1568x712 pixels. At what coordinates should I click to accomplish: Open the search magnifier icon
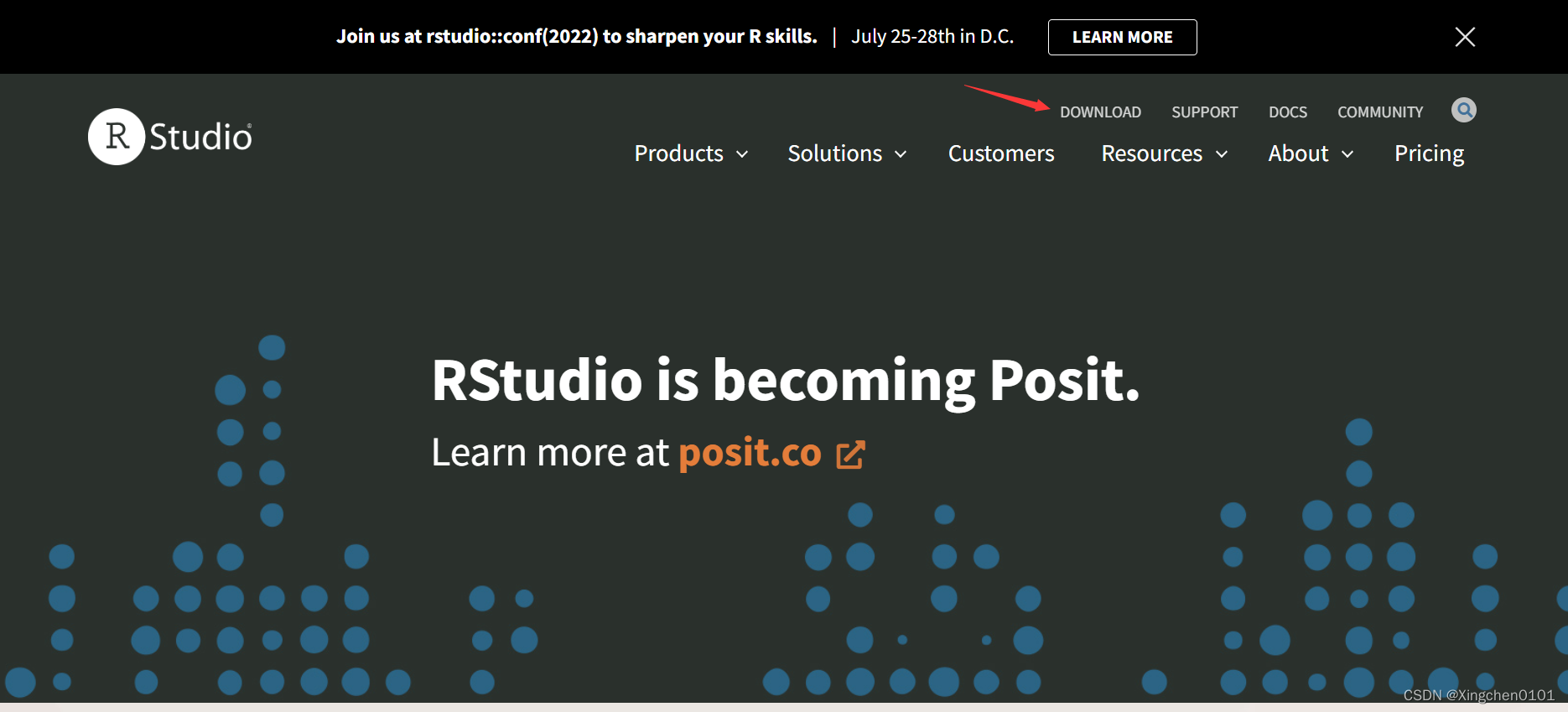[x=1464, y=110]
